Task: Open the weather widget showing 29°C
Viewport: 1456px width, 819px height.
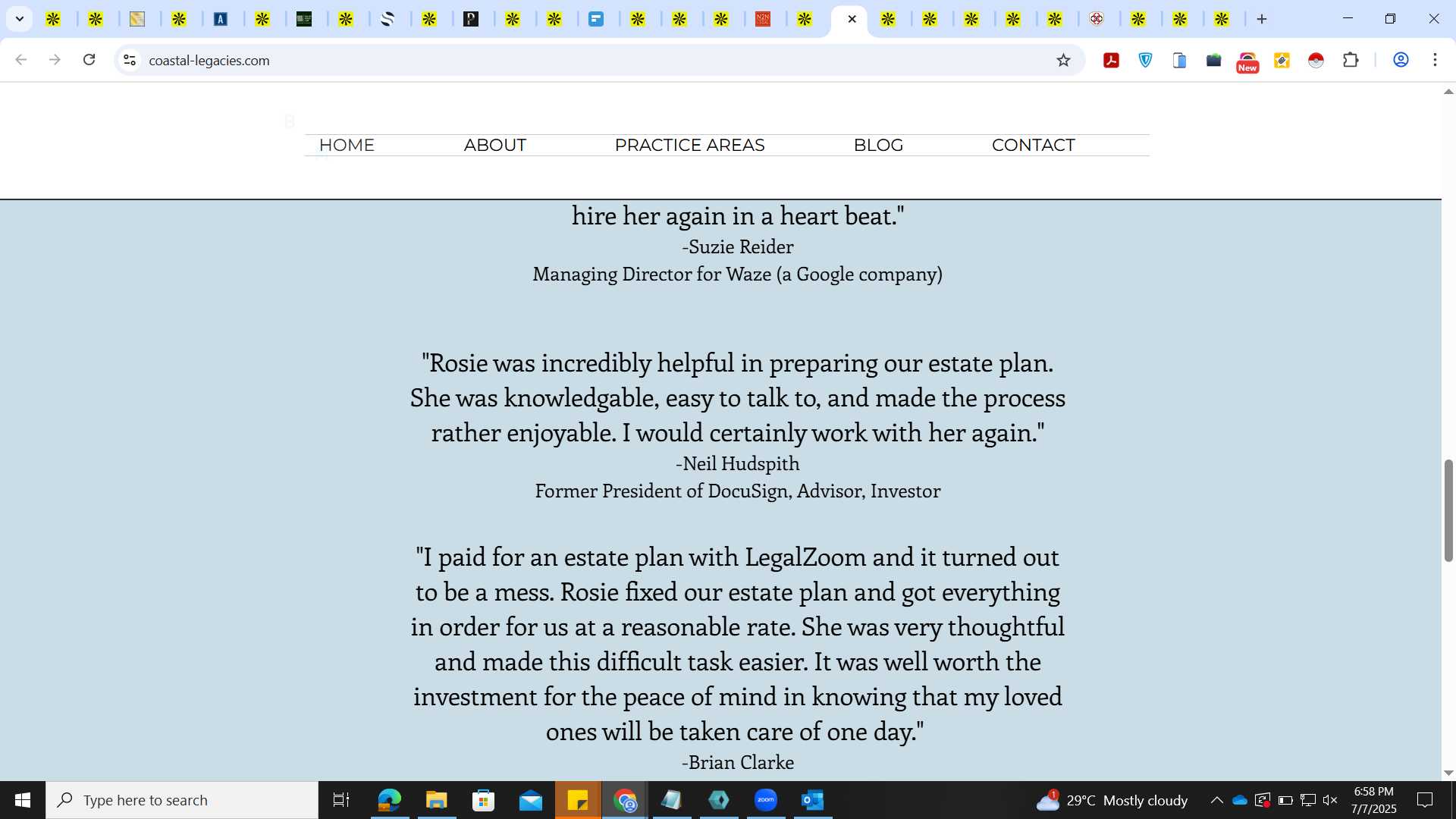Action: pos(1112,800)
